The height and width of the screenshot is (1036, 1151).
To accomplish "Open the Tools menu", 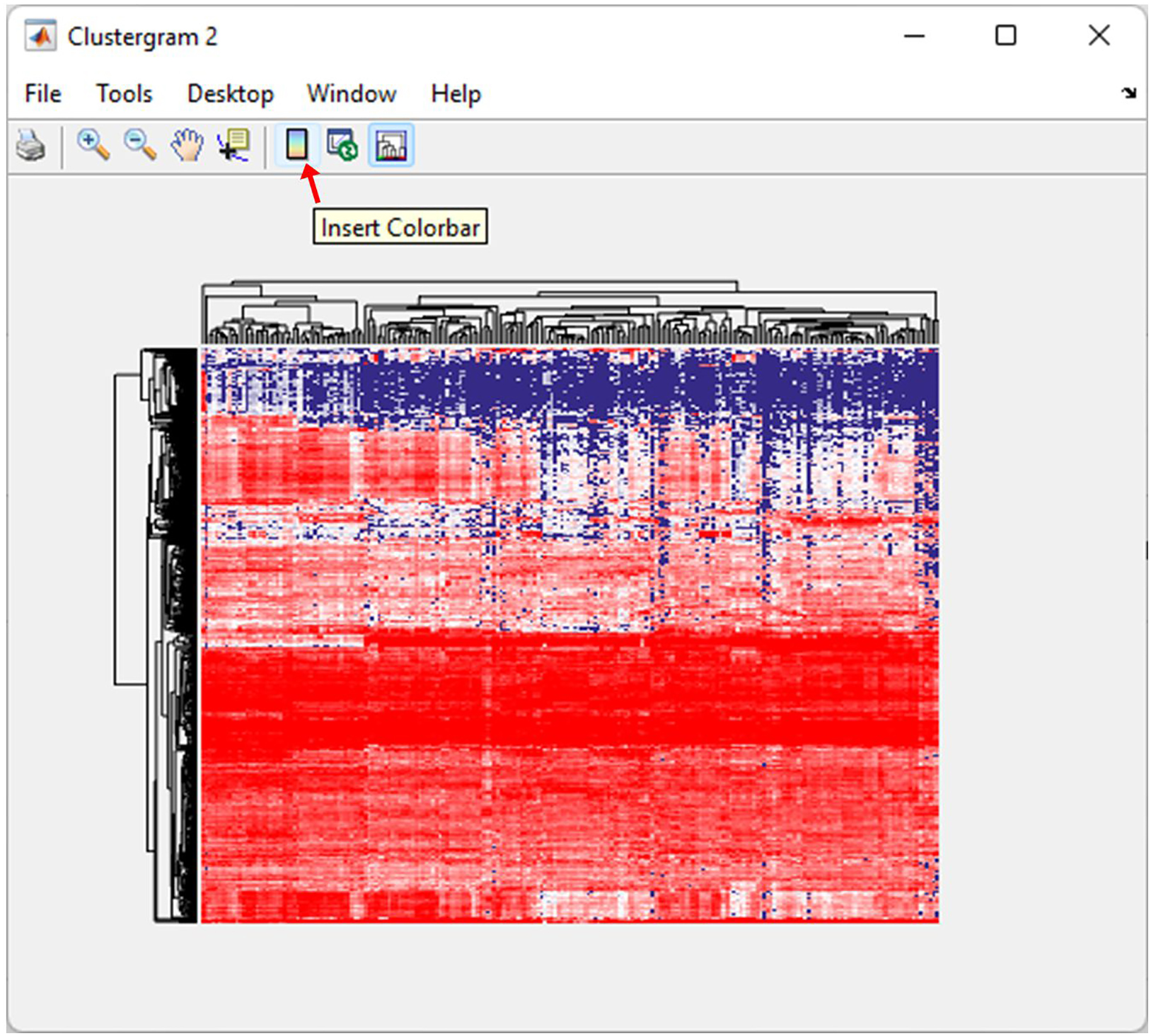I will click(x=124, y=94).
